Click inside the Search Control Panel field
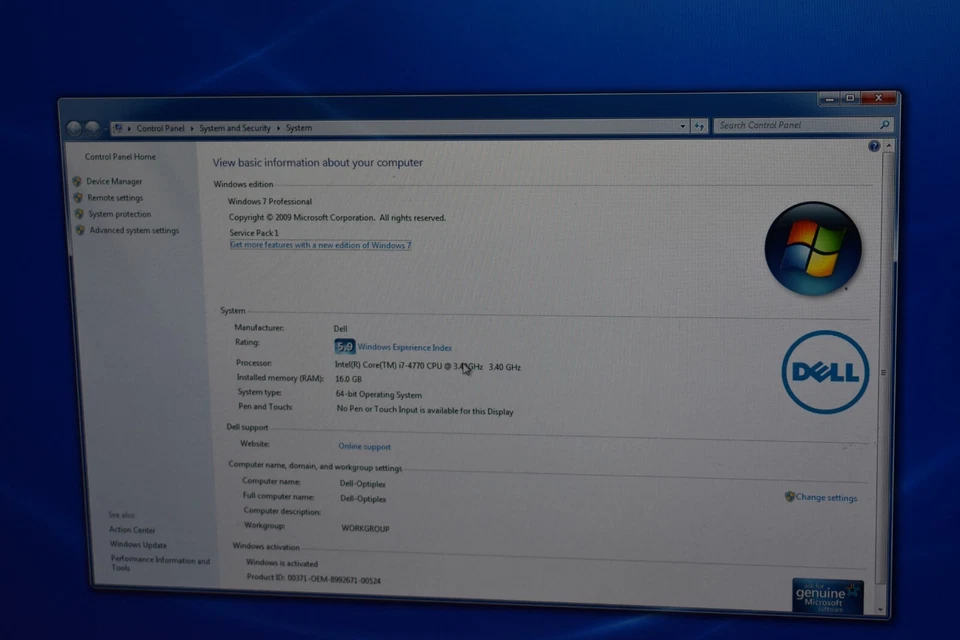This screenshot has width=960, height=640. (x=790, y=125)
